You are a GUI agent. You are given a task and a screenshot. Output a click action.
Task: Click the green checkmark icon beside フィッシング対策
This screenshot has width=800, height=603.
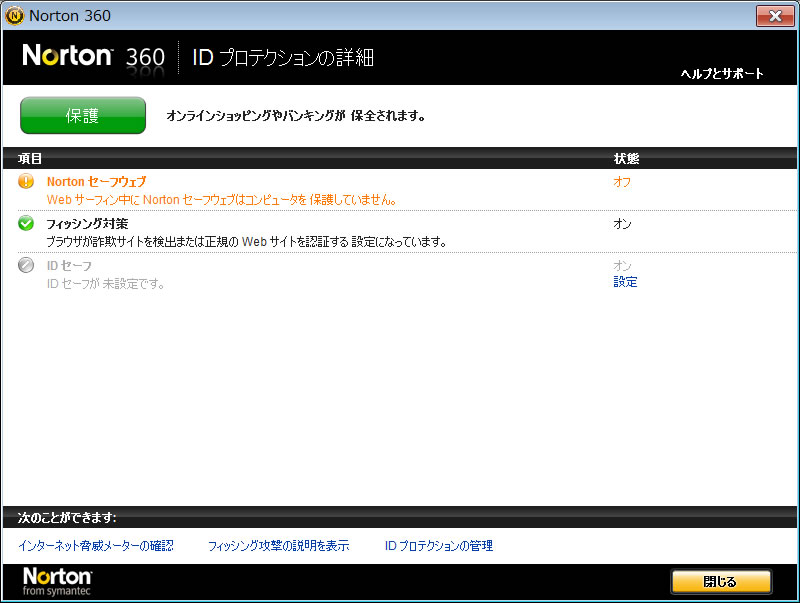26,223
